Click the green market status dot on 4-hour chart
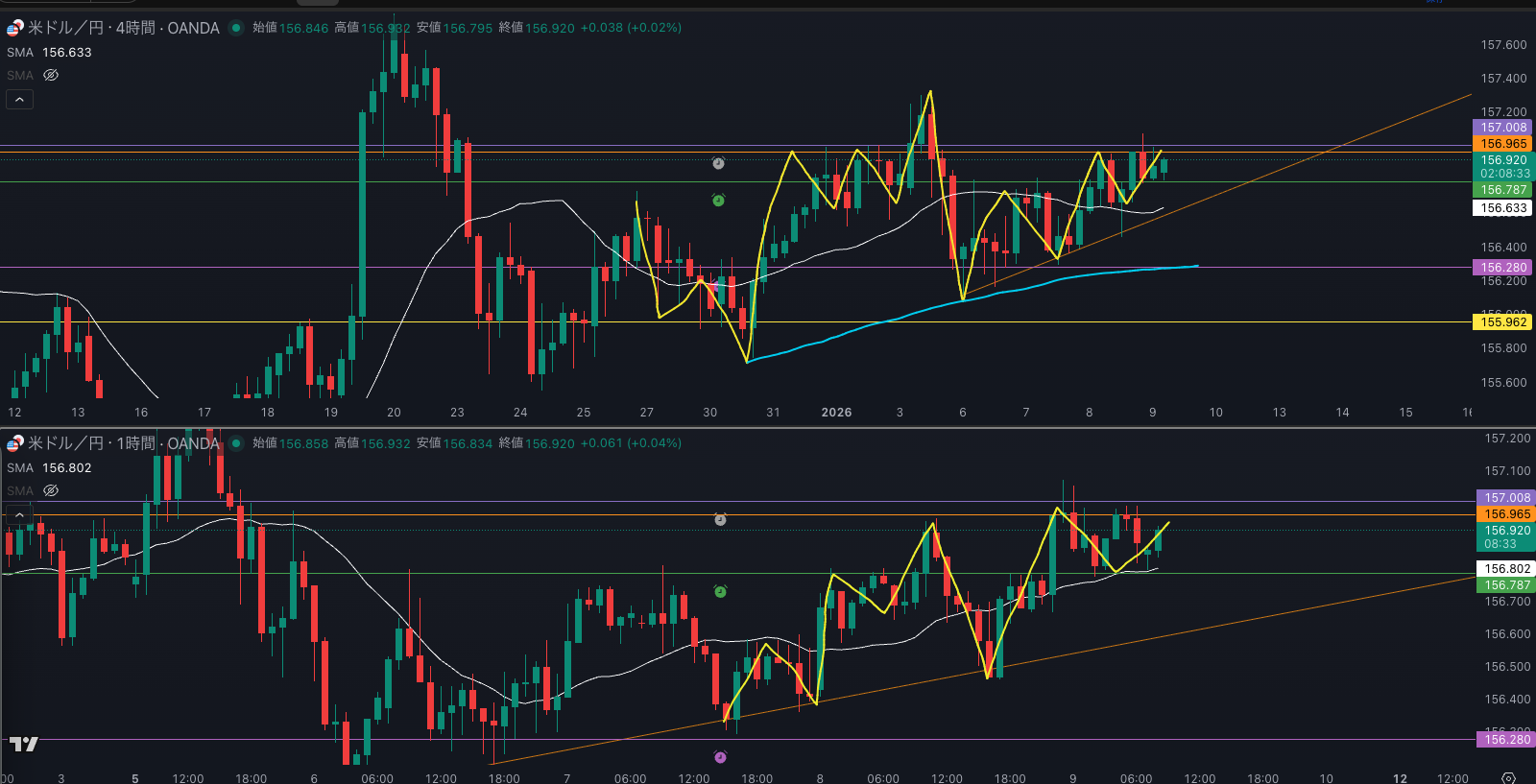Viewport: 1536px width, 784px height. coord(236,28)
